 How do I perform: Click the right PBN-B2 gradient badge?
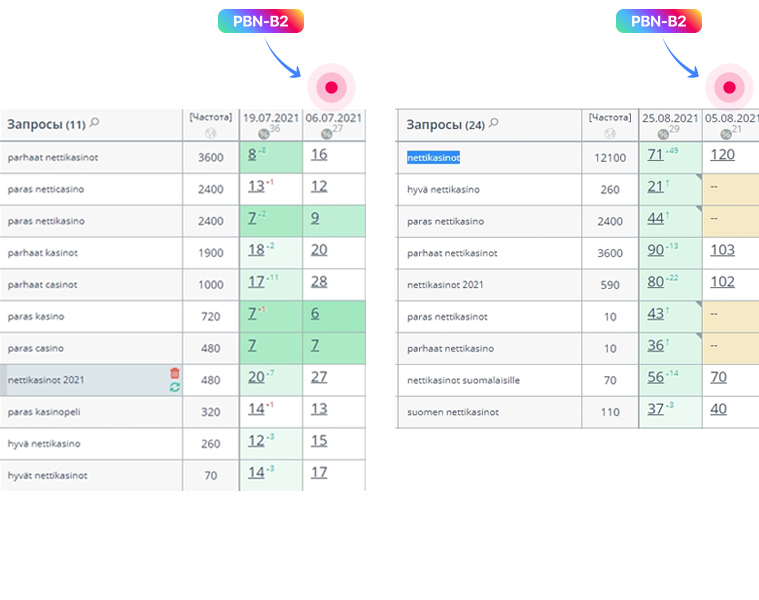(x=658, y=21)
